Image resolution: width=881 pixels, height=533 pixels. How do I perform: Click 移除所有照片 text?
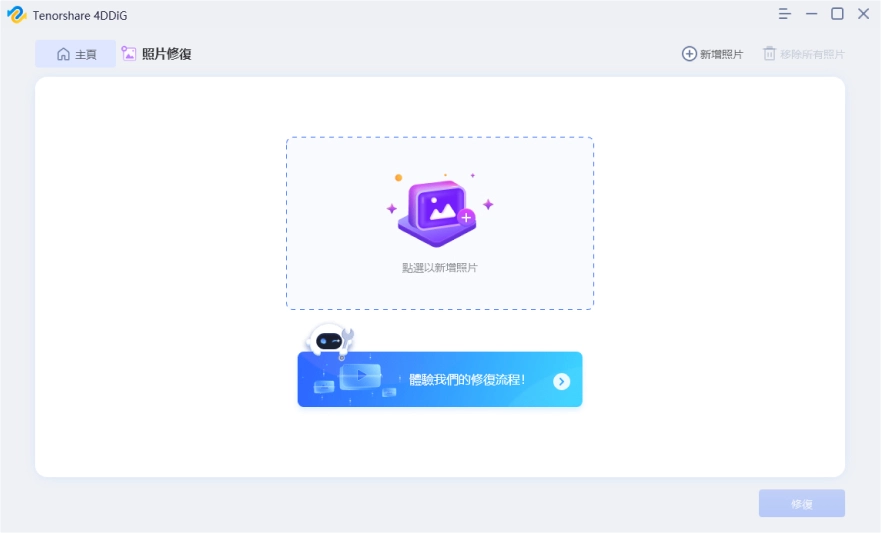pyautogui.click(x=812, y=54)
